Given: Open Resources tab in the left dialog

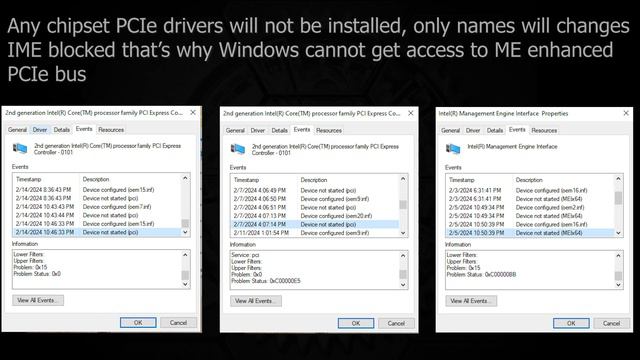Looking at the screenshot, I should pyautogui.click(x=111, y=130).
